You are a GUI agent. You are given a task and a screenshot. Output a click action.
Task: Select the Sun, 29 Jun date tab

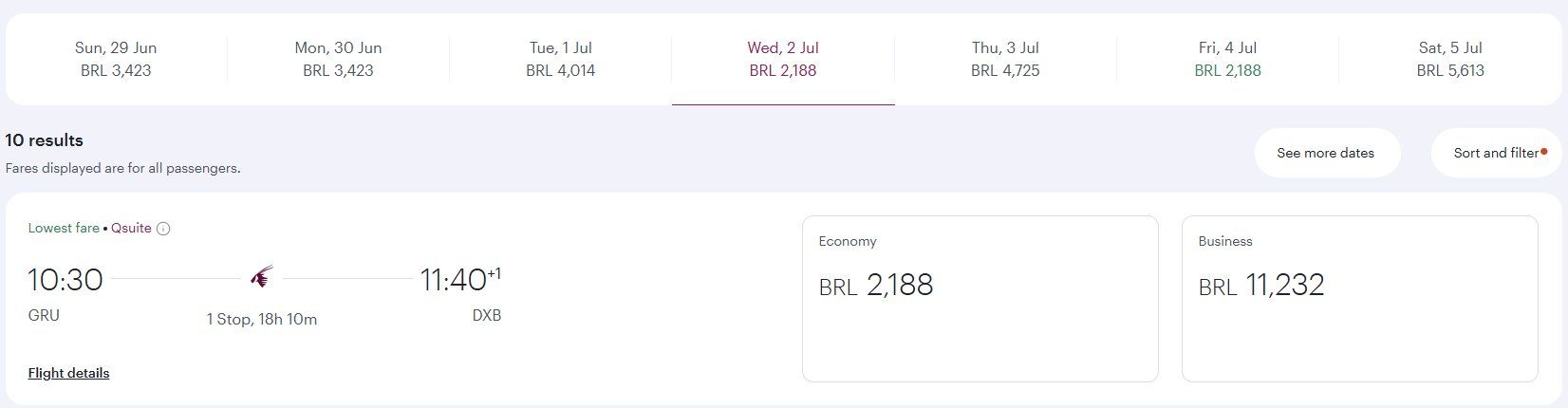116,59
